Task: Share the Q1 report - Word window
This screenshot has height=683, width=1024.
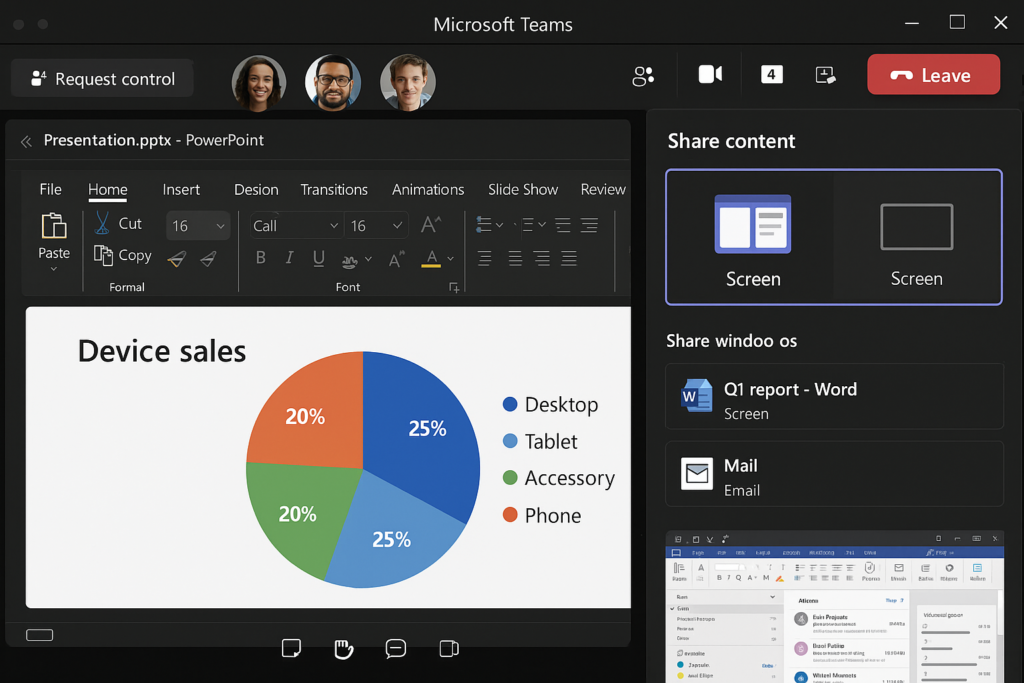Action: tap(834, 396)
